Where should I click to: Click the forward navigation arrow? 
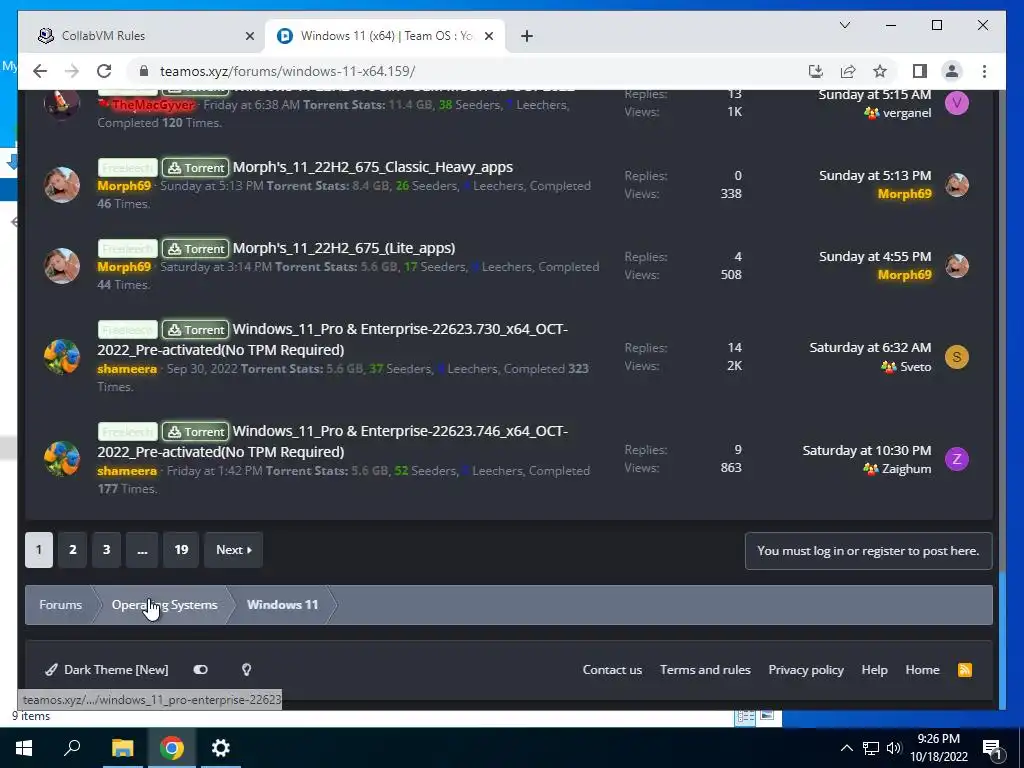[72, 71]
